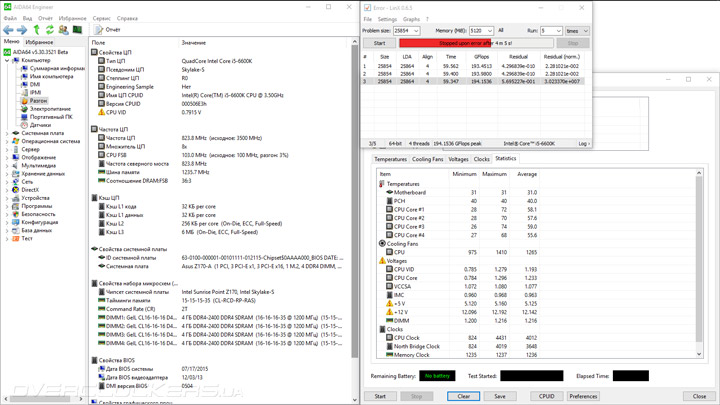Click the All memory button in LinX
The width and height of the screenshot is (720, 405).
pos(501,30)
